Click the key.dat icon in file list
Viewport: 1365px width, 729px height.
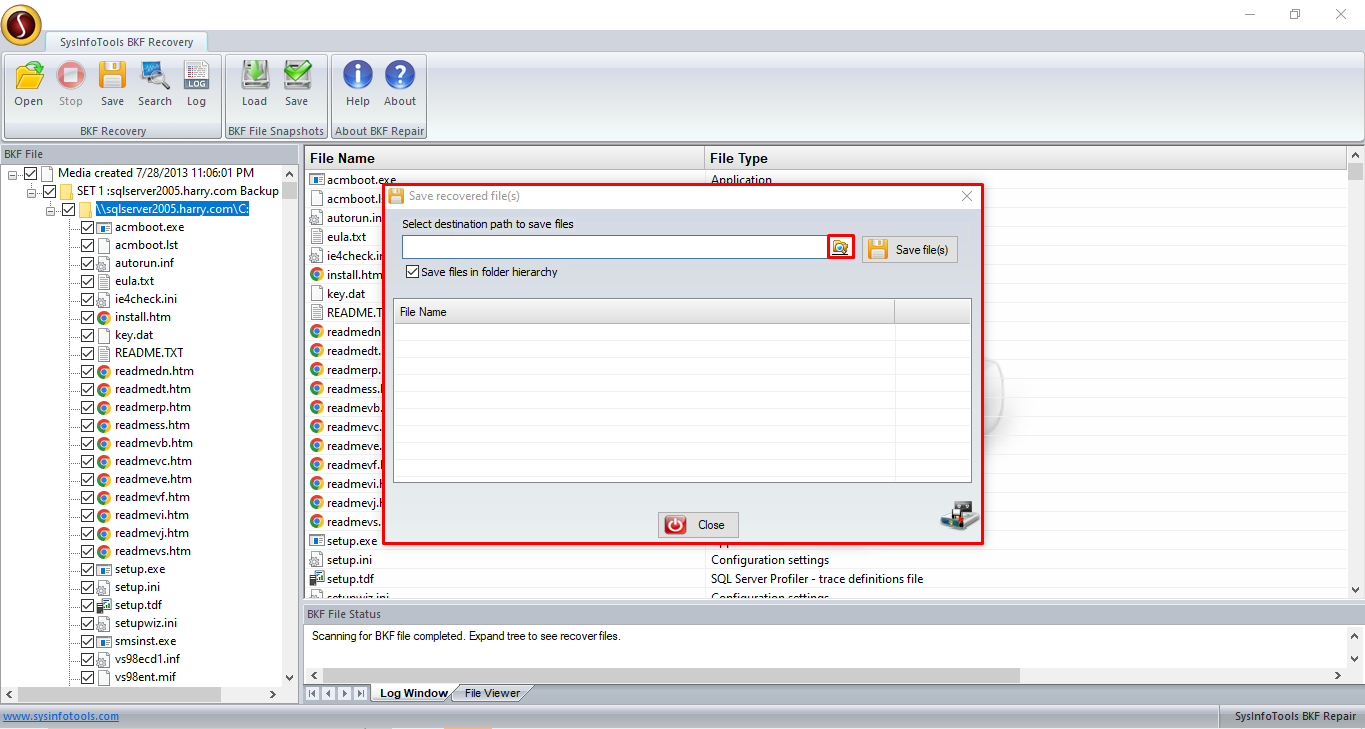[317, 294]
